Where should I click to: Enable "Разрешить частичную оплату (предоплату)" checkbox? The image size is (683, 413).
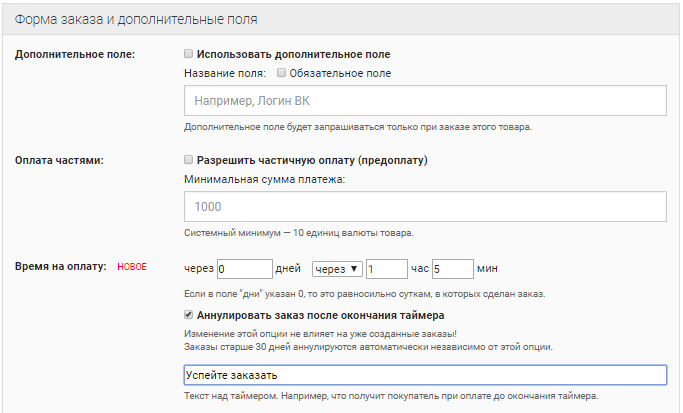[190, 160]
